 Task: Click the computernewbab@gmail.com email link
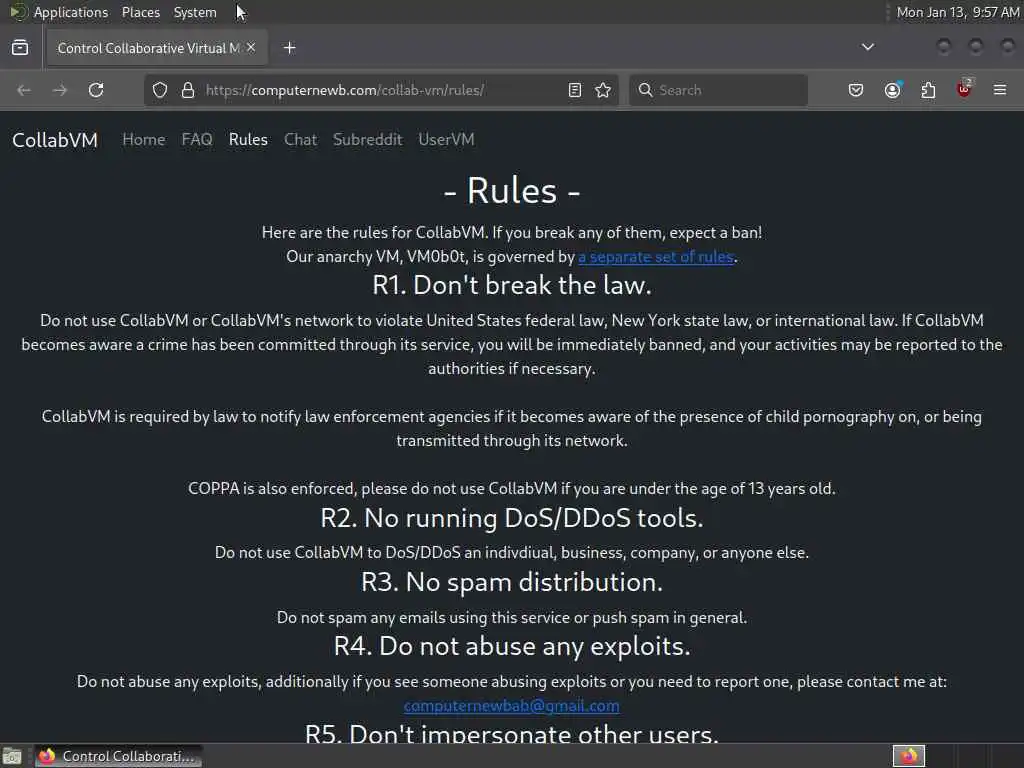[511, 706]
